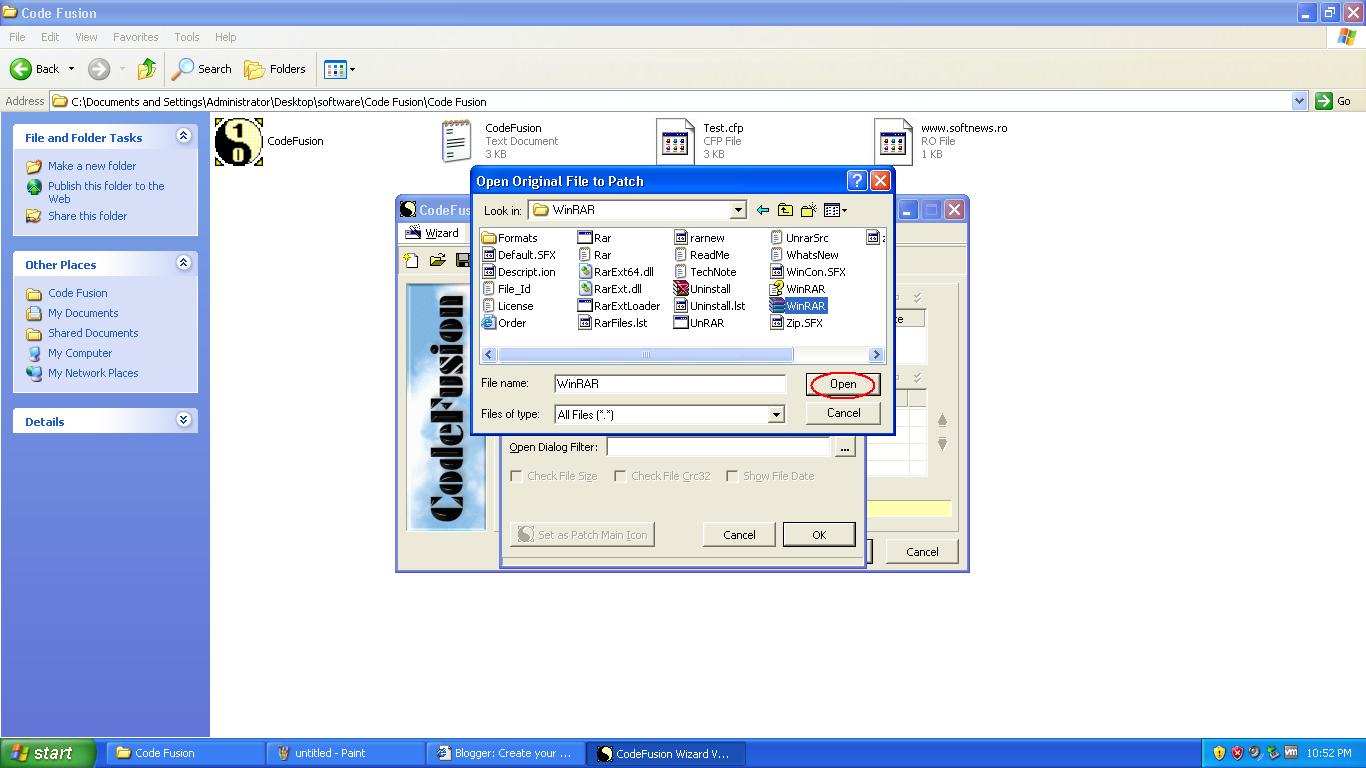The image size is (1366, 768).
Task: Select the Uninstall file in the list
Action: coord(703,289)
